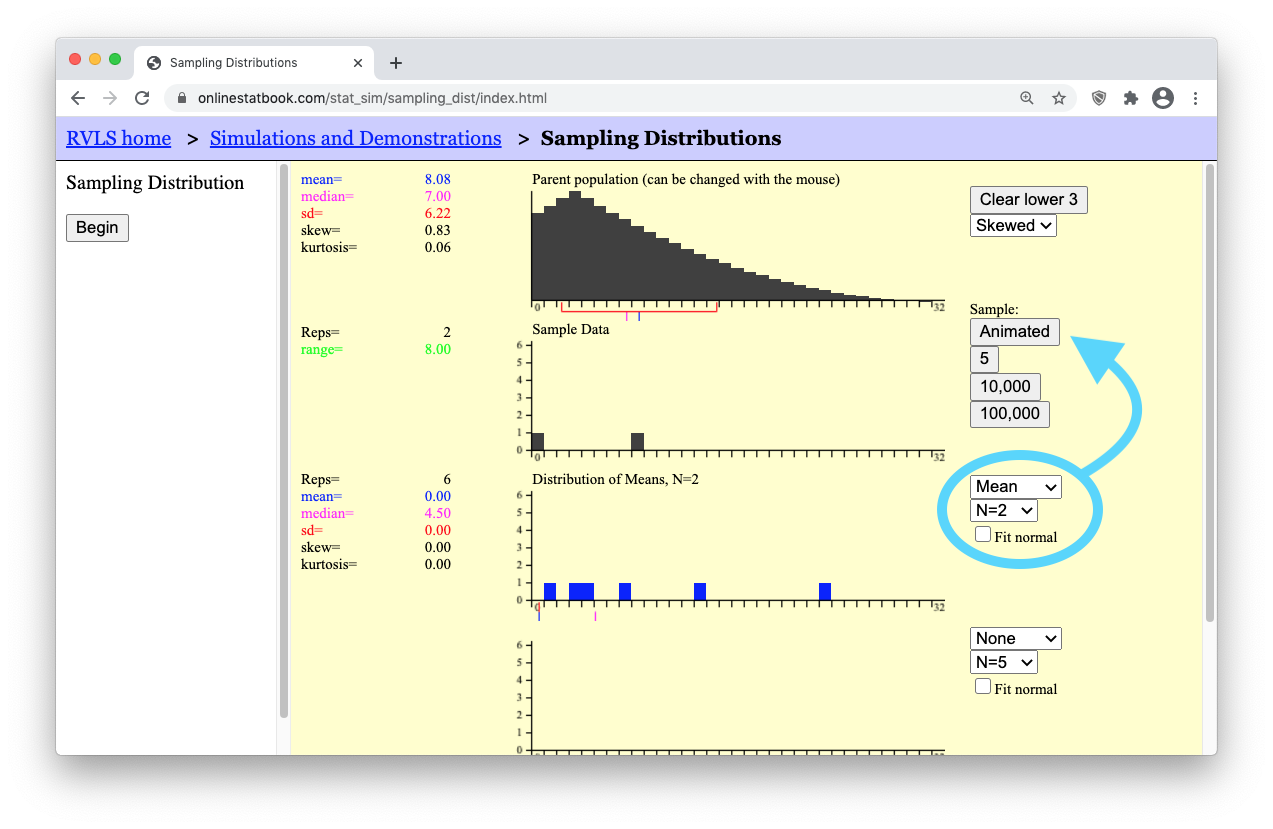
Task: Open the zoom magnifier in address bar
Action: [x=1027, y=98]
